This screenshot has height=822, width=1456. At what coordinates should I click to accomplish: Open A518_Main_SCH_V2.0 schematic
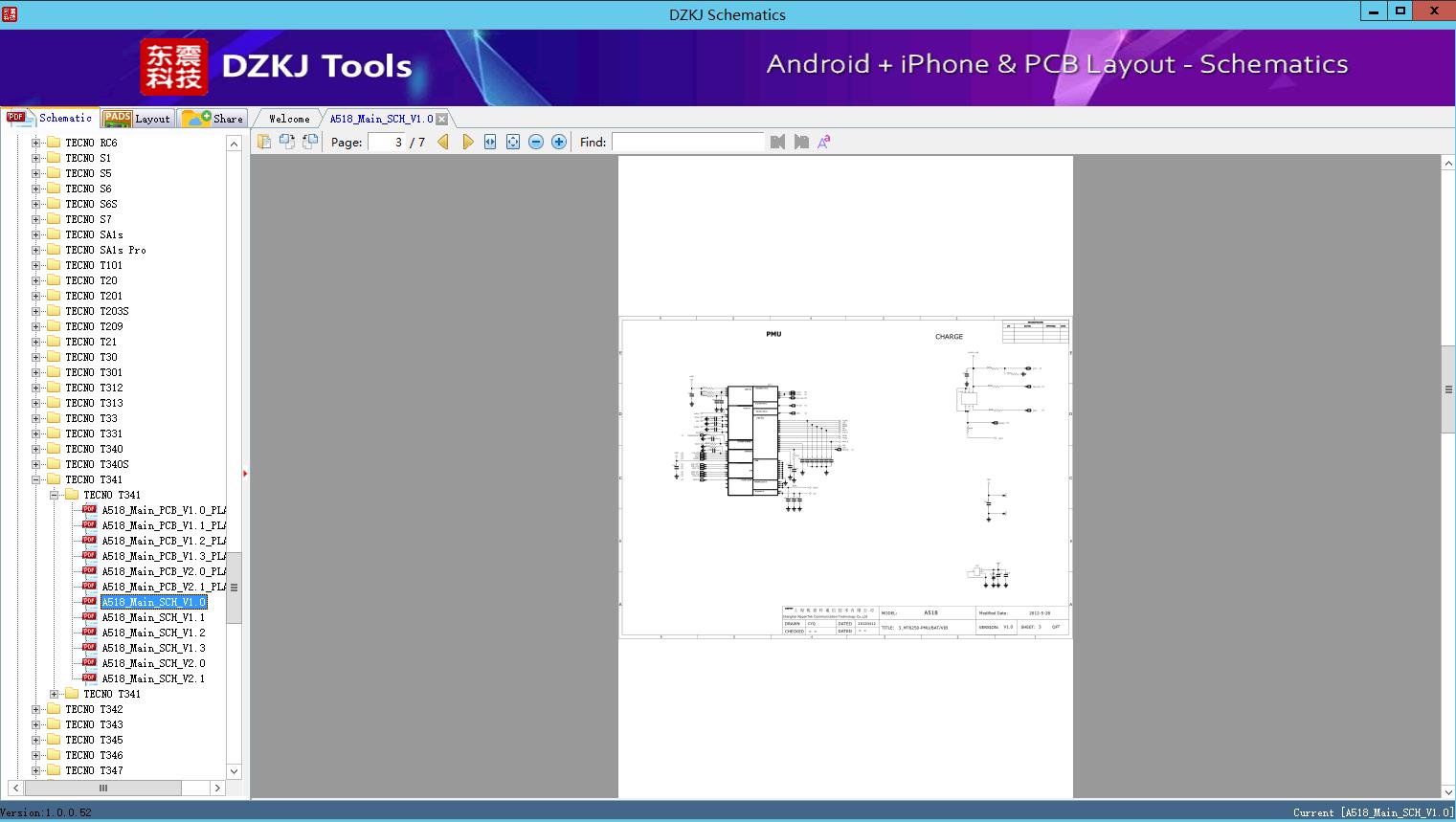(154, 663)
